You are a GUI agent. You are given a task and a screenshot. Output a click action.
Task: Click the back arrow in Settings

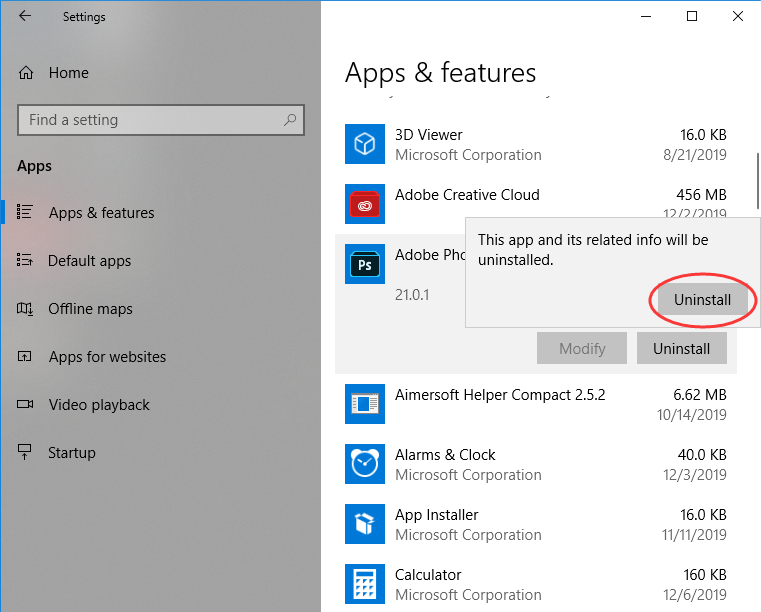point(25,16)
